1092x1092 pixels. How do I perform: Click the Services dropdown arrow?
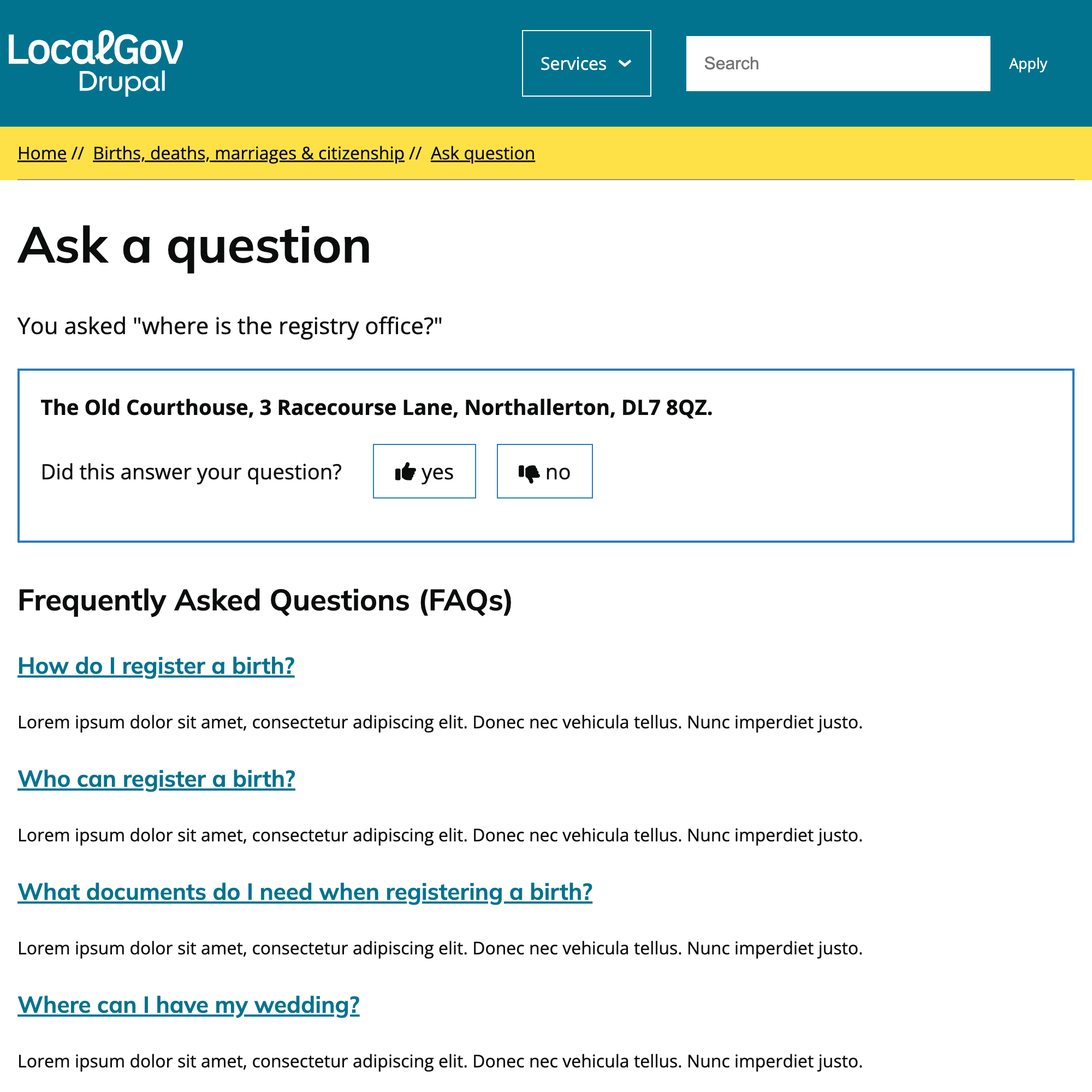tap(627, 63)
